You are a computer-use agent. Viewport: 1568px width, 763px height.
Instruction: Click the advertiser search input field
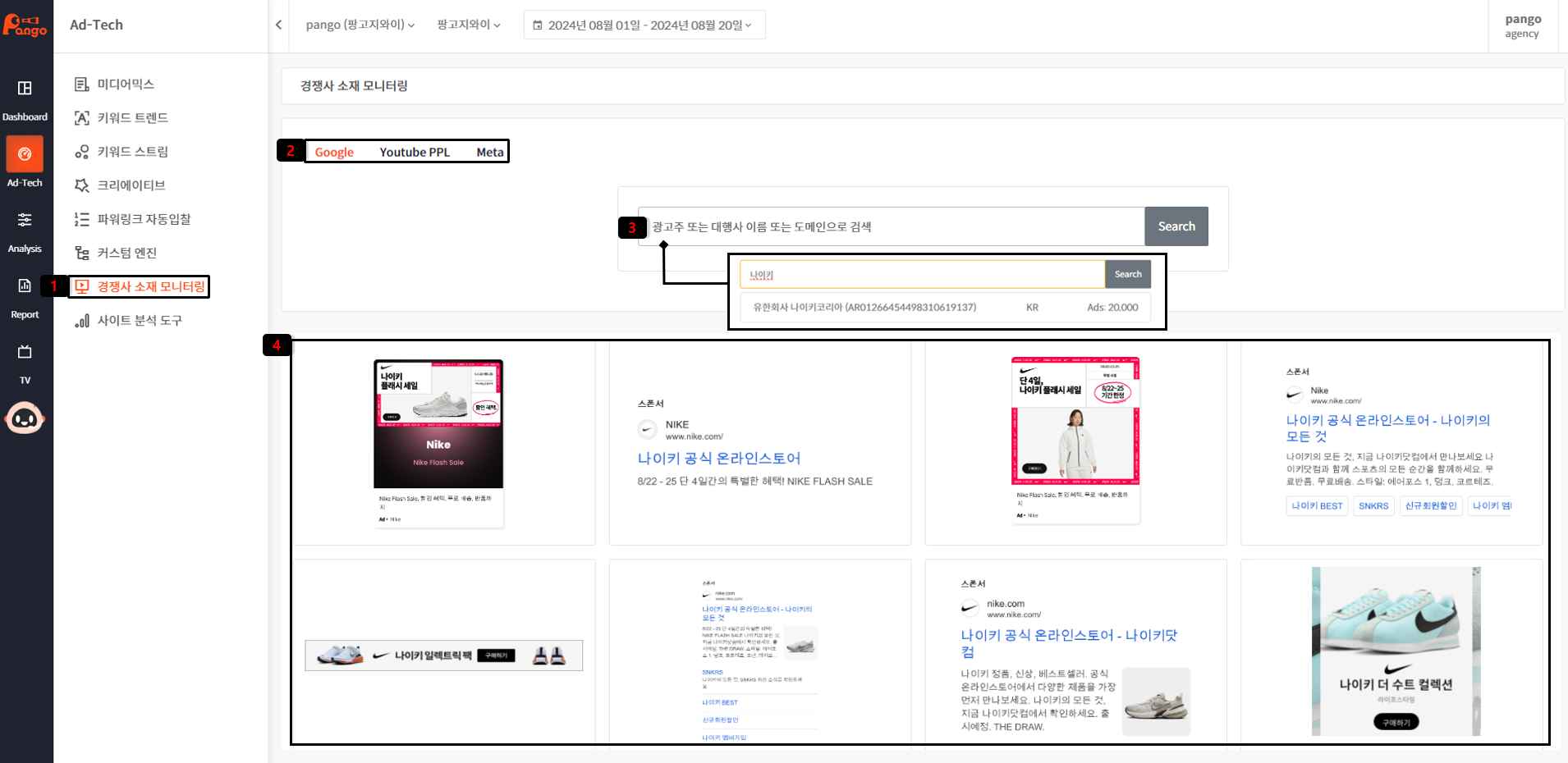(892, 226)
